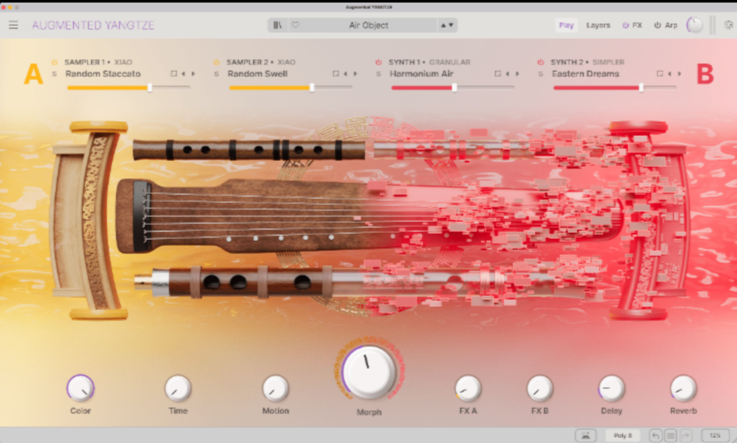The width and height of the screenshot is (737, 443).
Task: Select next sample for Random Staccato
Action: pos(193,74)
